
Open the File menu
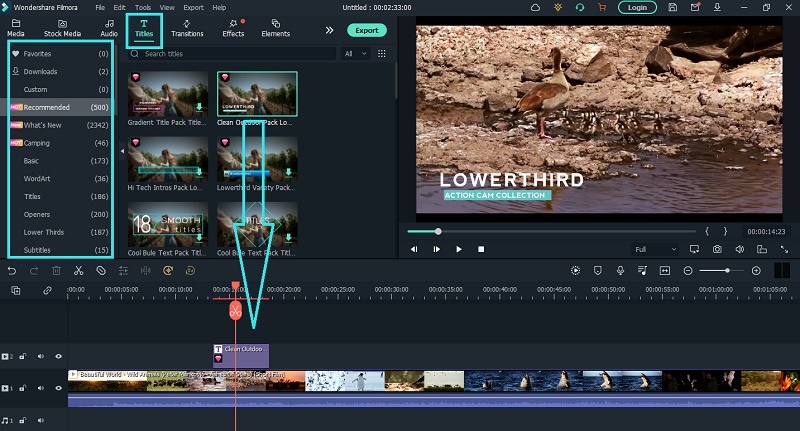(100, 7)
